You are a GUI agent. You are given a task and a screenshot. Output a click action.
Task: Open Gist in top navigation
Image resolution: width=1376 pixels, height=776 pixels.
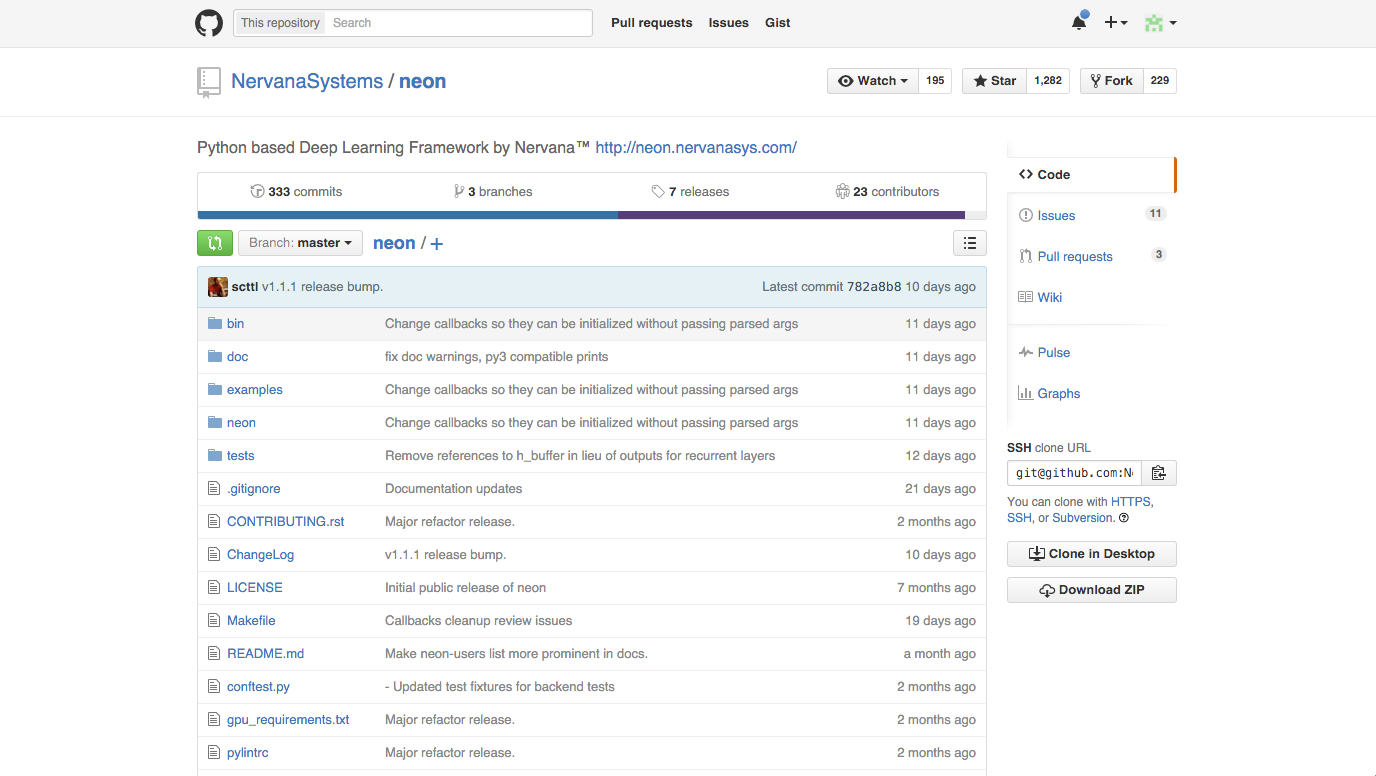[778, 23]
